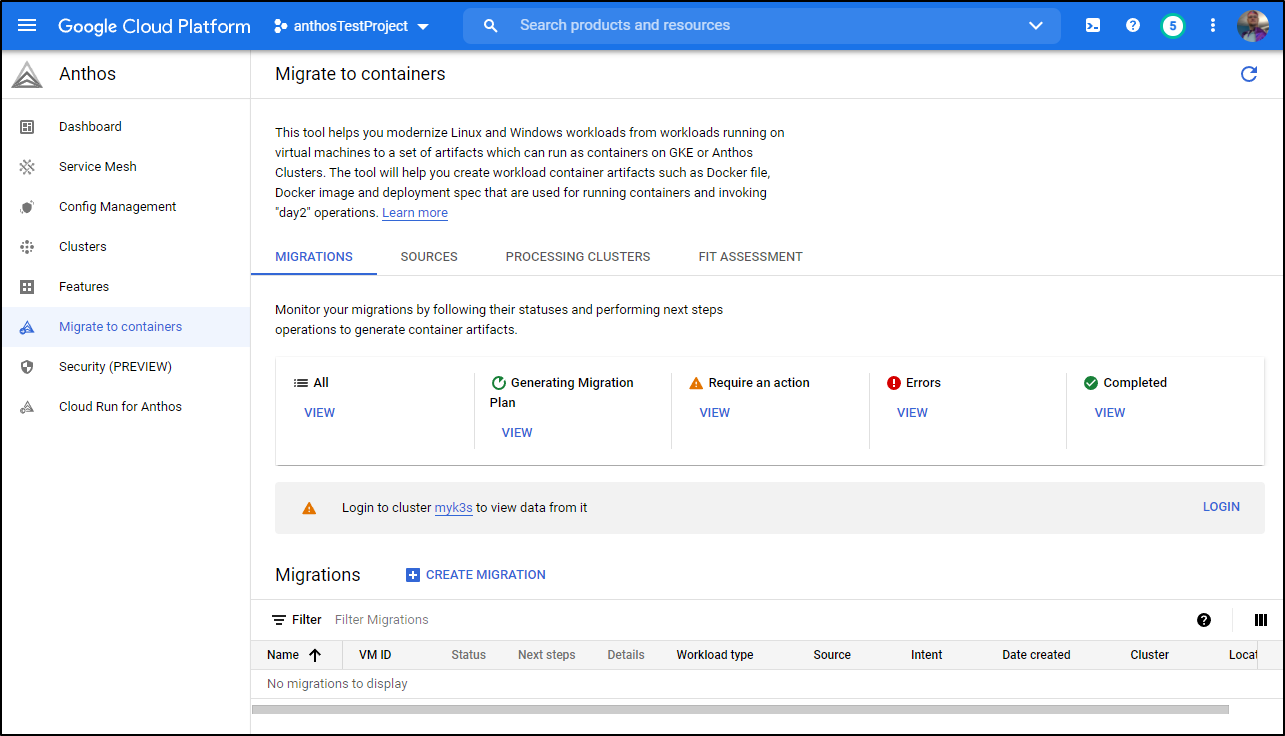Image resolution: width=1285 pixels, height=736 pixels.
Task: Click the VM ID column header
Action: (x=375, y=655)
